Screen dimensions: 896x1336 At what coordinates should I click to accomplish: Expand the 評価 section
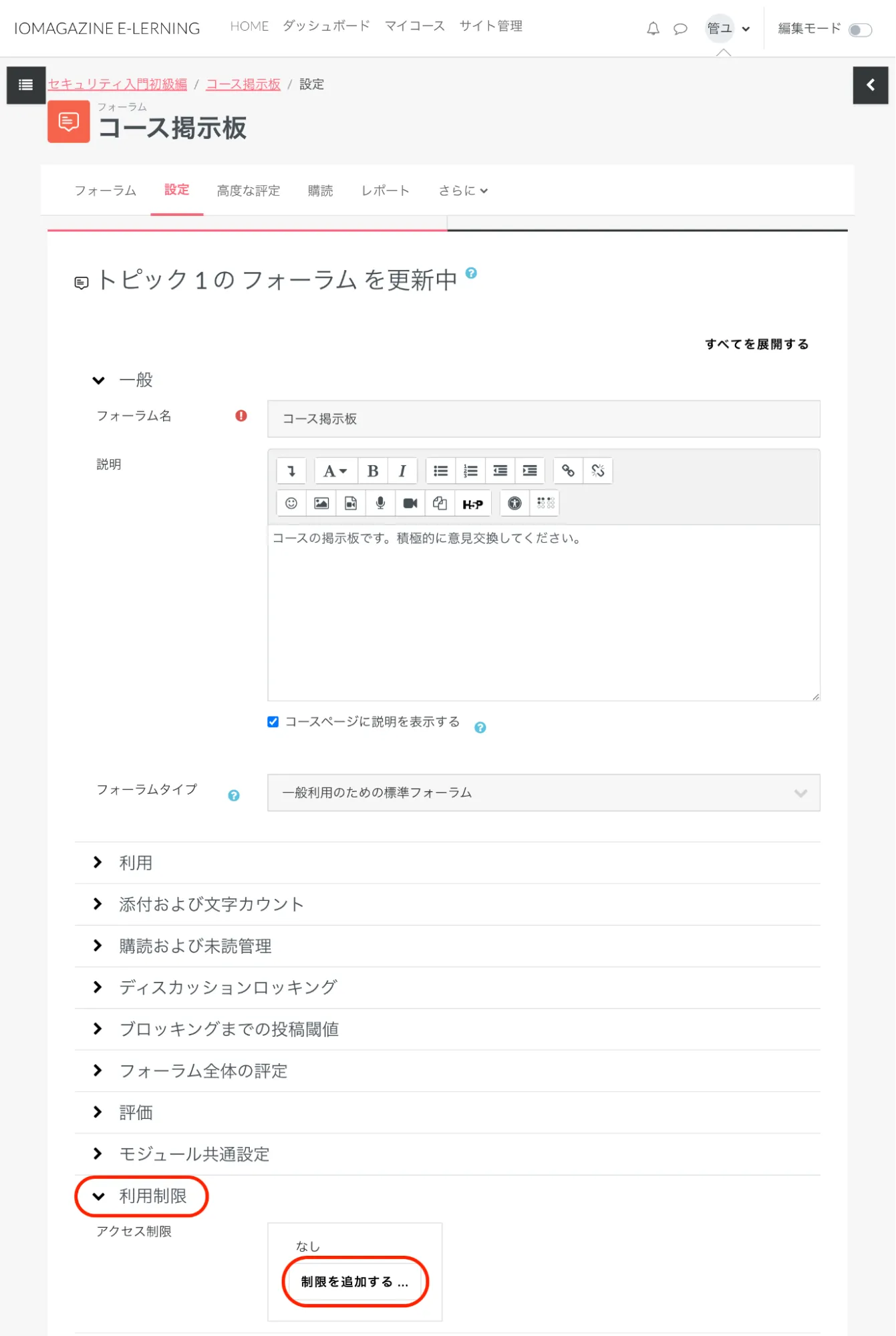click(x=136, y=1113)
